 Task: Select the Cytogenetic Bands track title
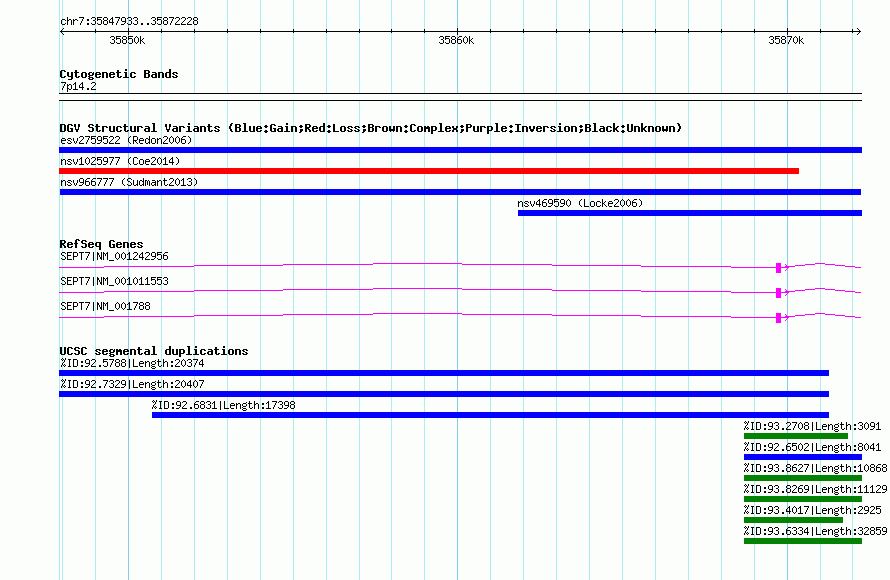[x=119, y=74]
